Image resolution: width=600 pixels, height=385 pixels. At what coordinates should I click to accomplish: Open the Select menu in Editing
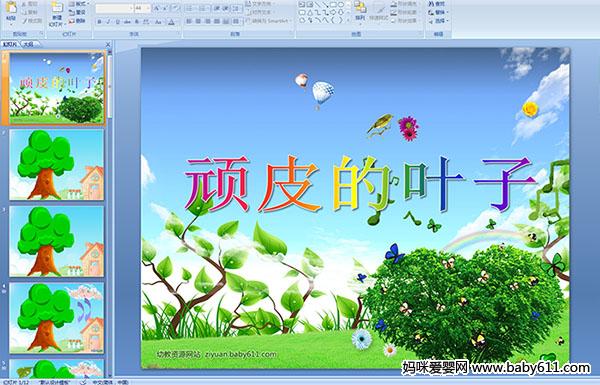438,21
